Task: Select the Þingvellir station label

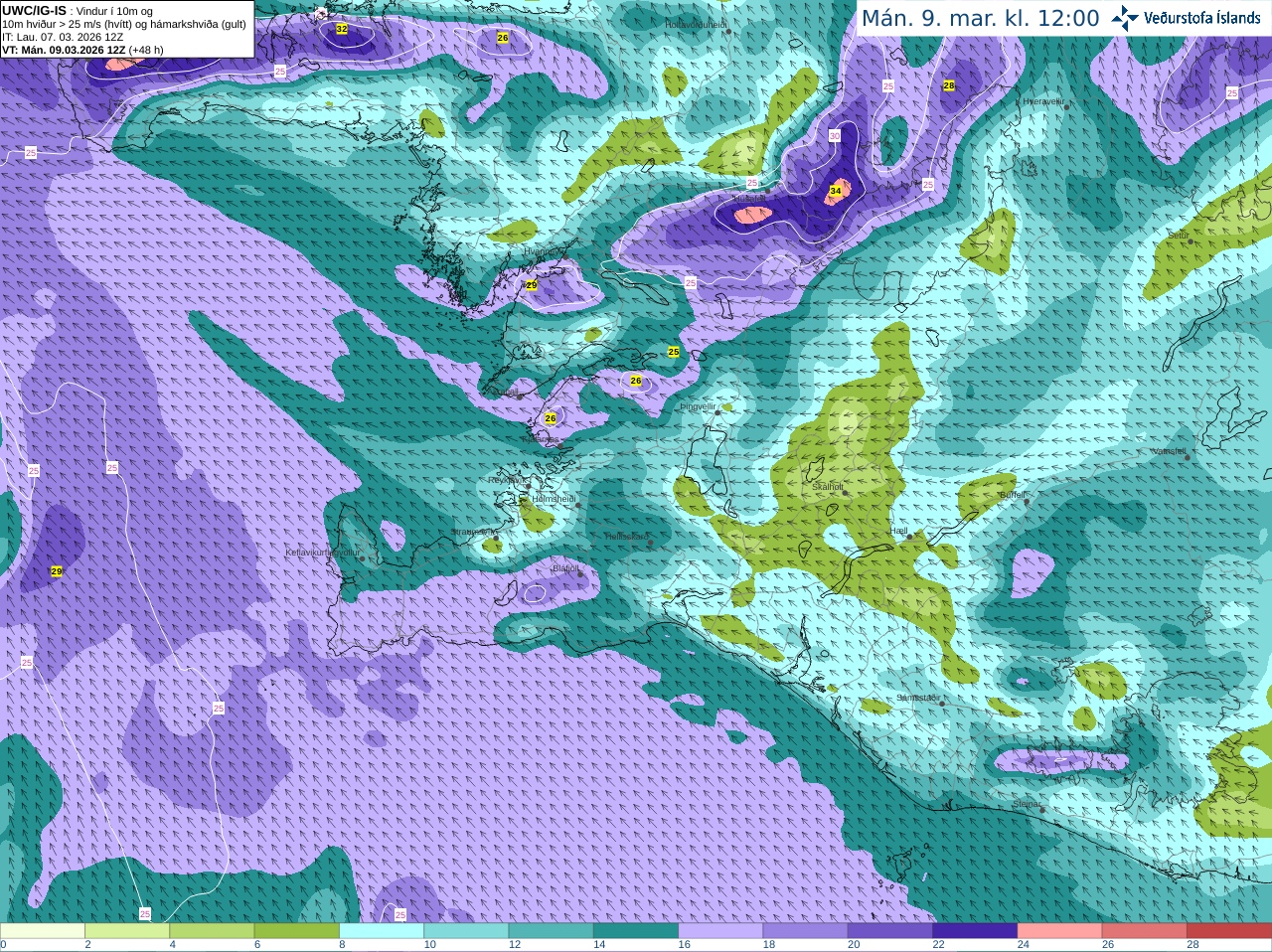Action: point(698,406)
